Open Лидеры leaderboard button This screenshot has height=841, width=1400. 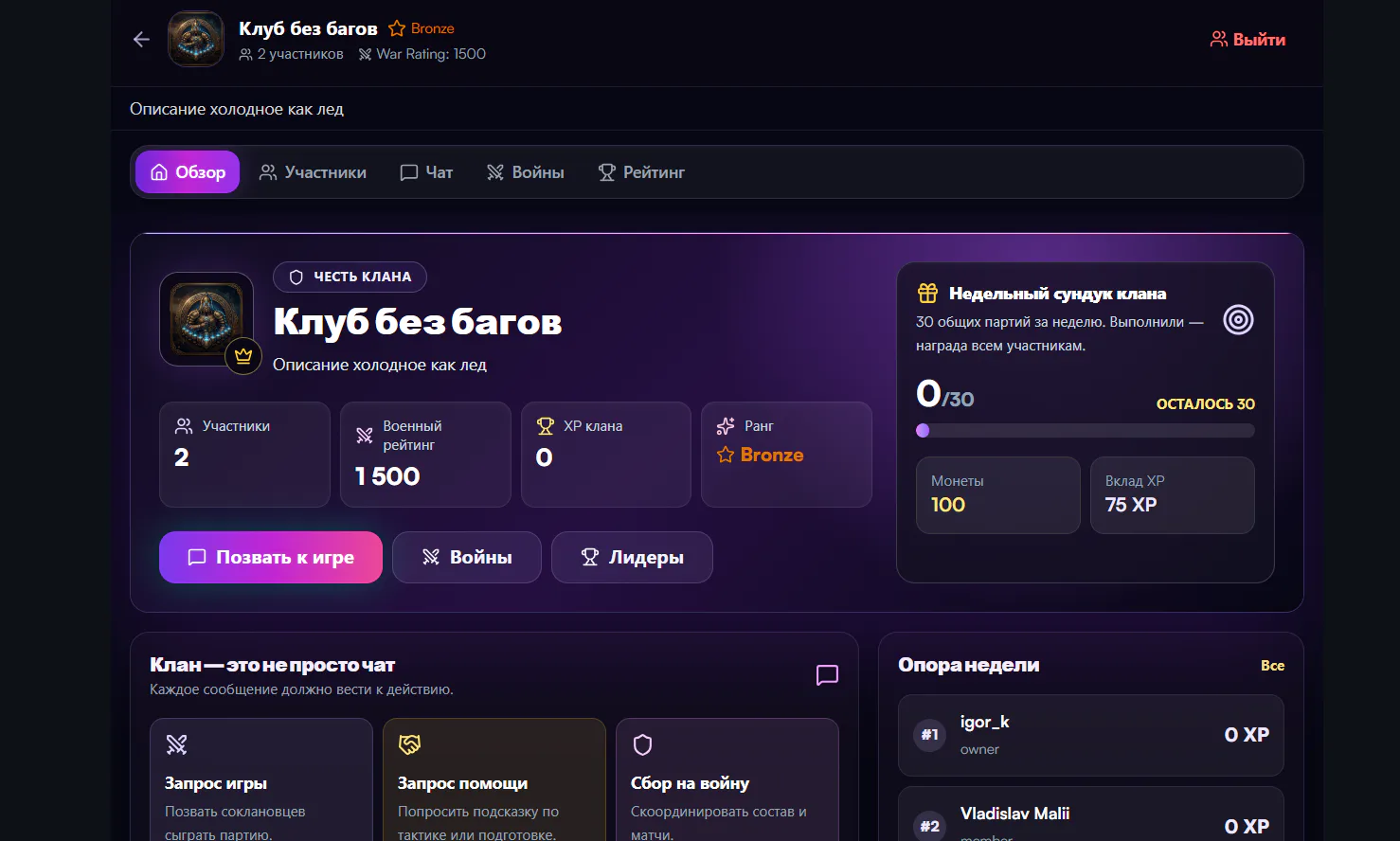click(632, 557)
